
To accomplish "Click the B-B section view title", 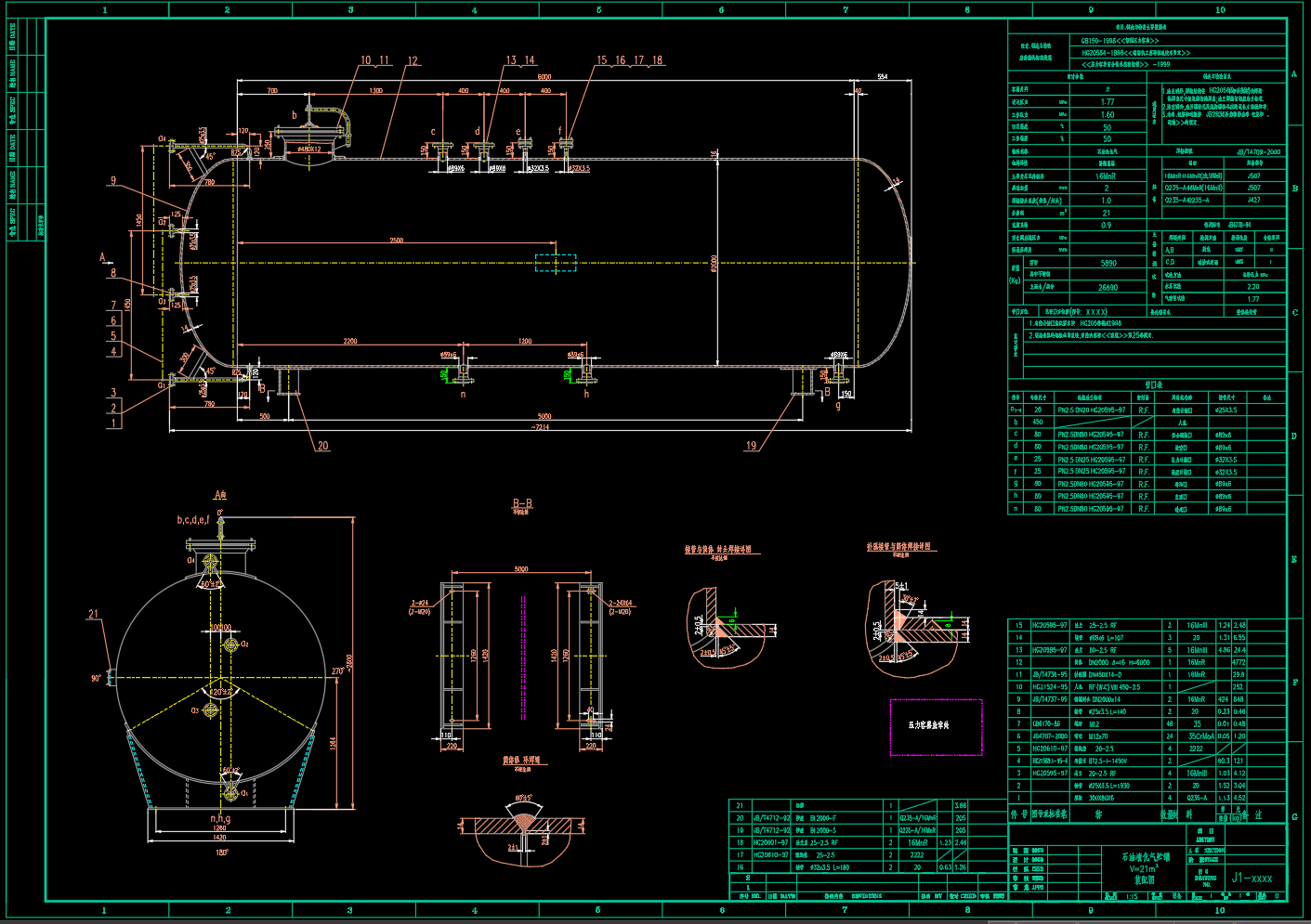I will click(523, 504).
